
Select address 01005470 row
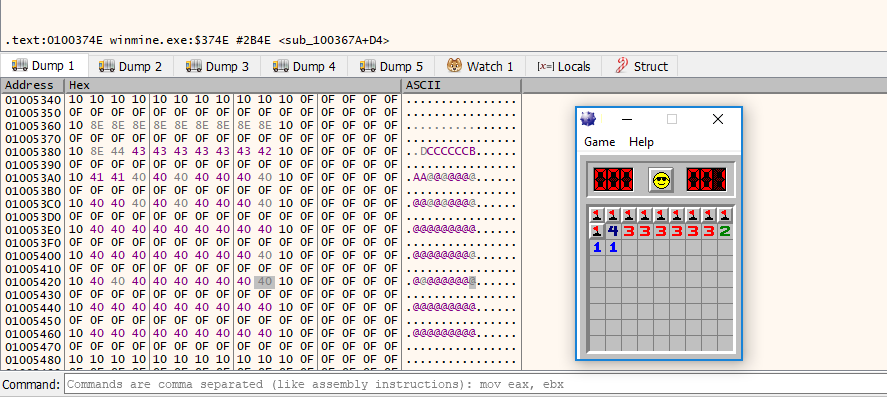[x=261, y=347]
